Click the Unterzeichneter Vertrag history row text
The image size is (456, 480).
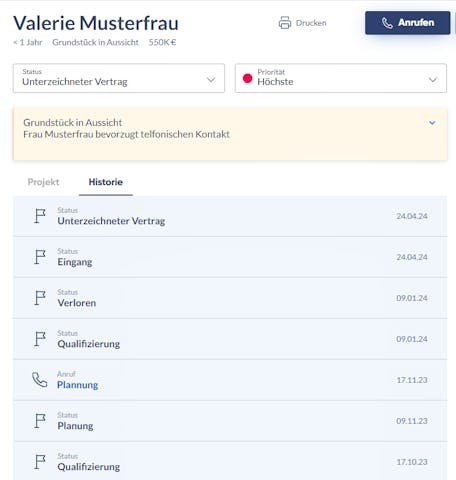click(x=111, y=221)
